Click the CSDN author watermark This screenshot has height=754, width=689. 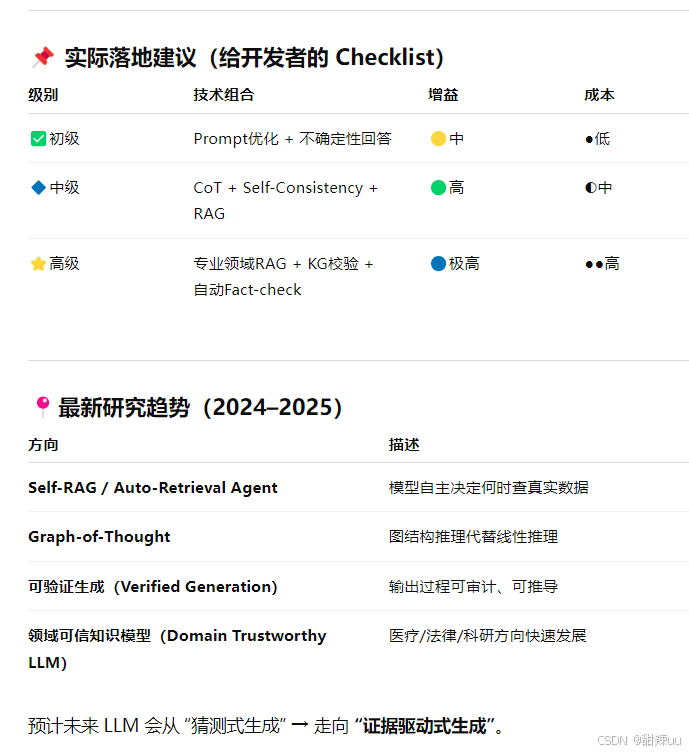(x=639, y=740)
